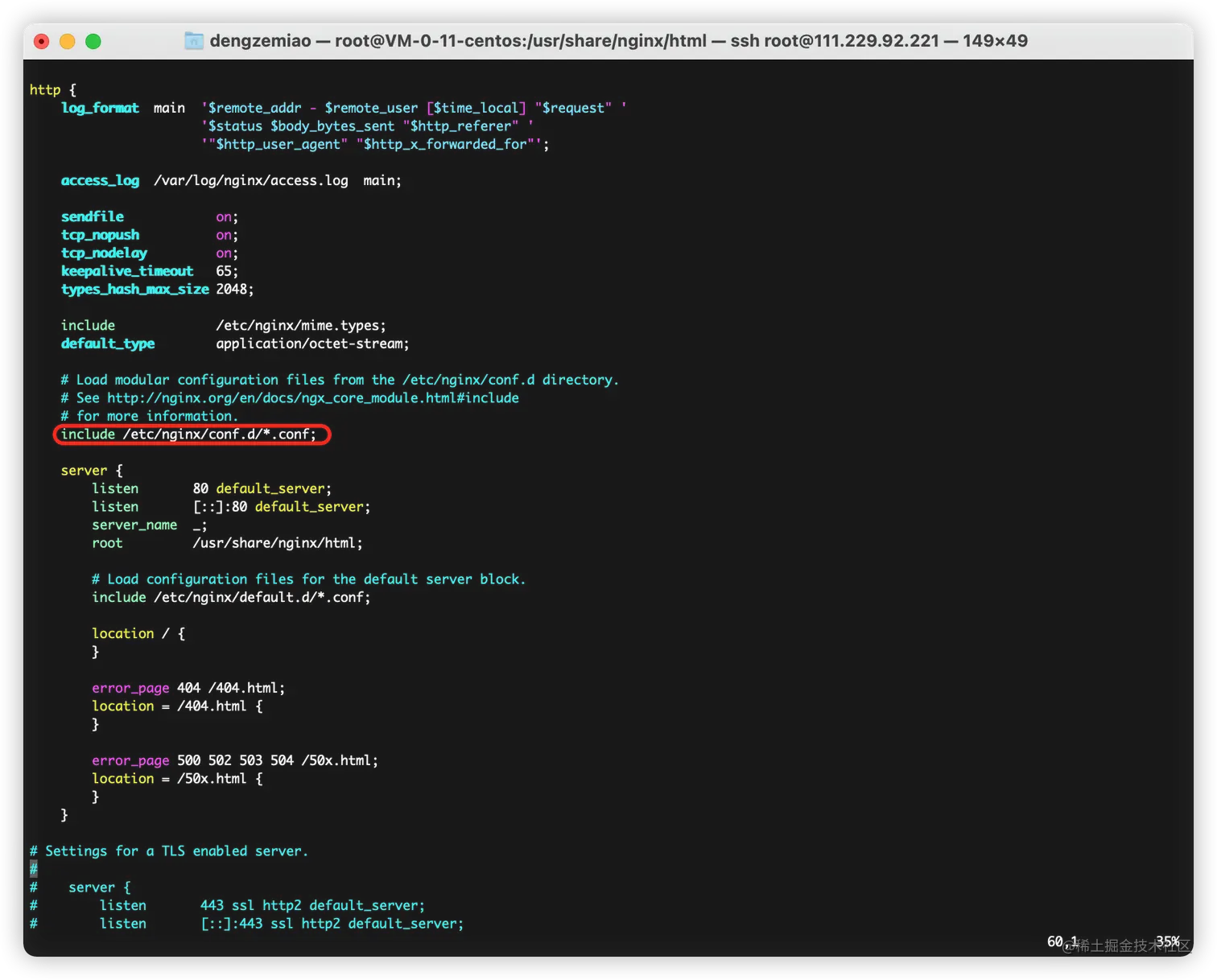The width and height of the screenshot is (1217, 980).
Task: Select the "access_log" directive
Action: tap(100, 180)
